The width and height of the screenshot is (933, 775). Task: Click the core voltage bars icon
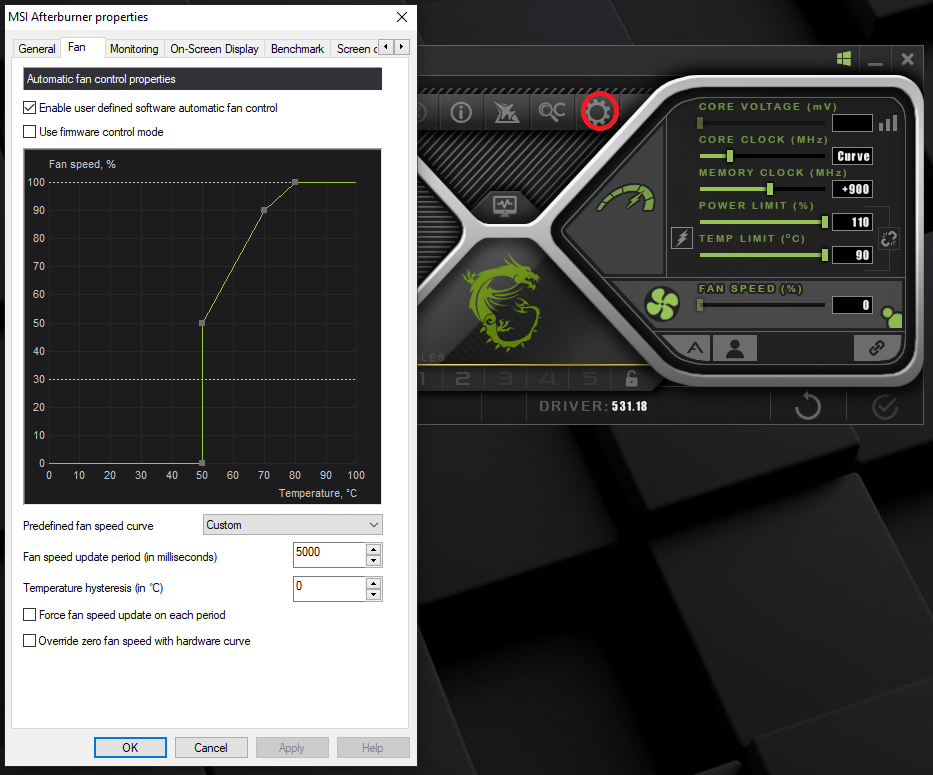(888, 123)
